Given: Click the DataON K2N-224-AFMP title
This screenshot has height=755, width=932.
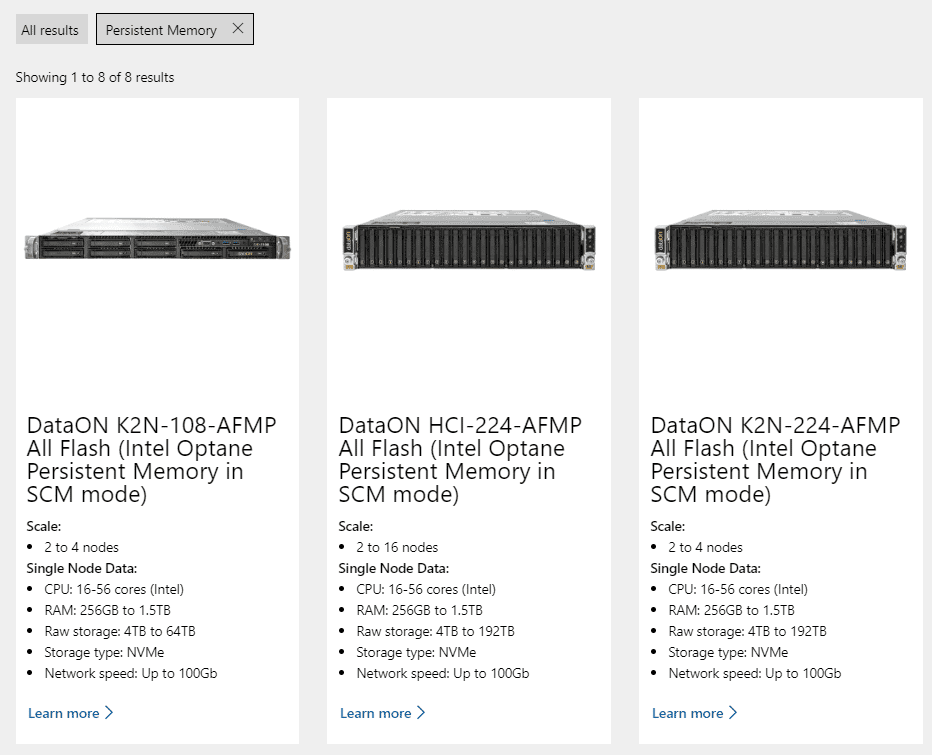Looking at the screenshot, I should 775,460.
